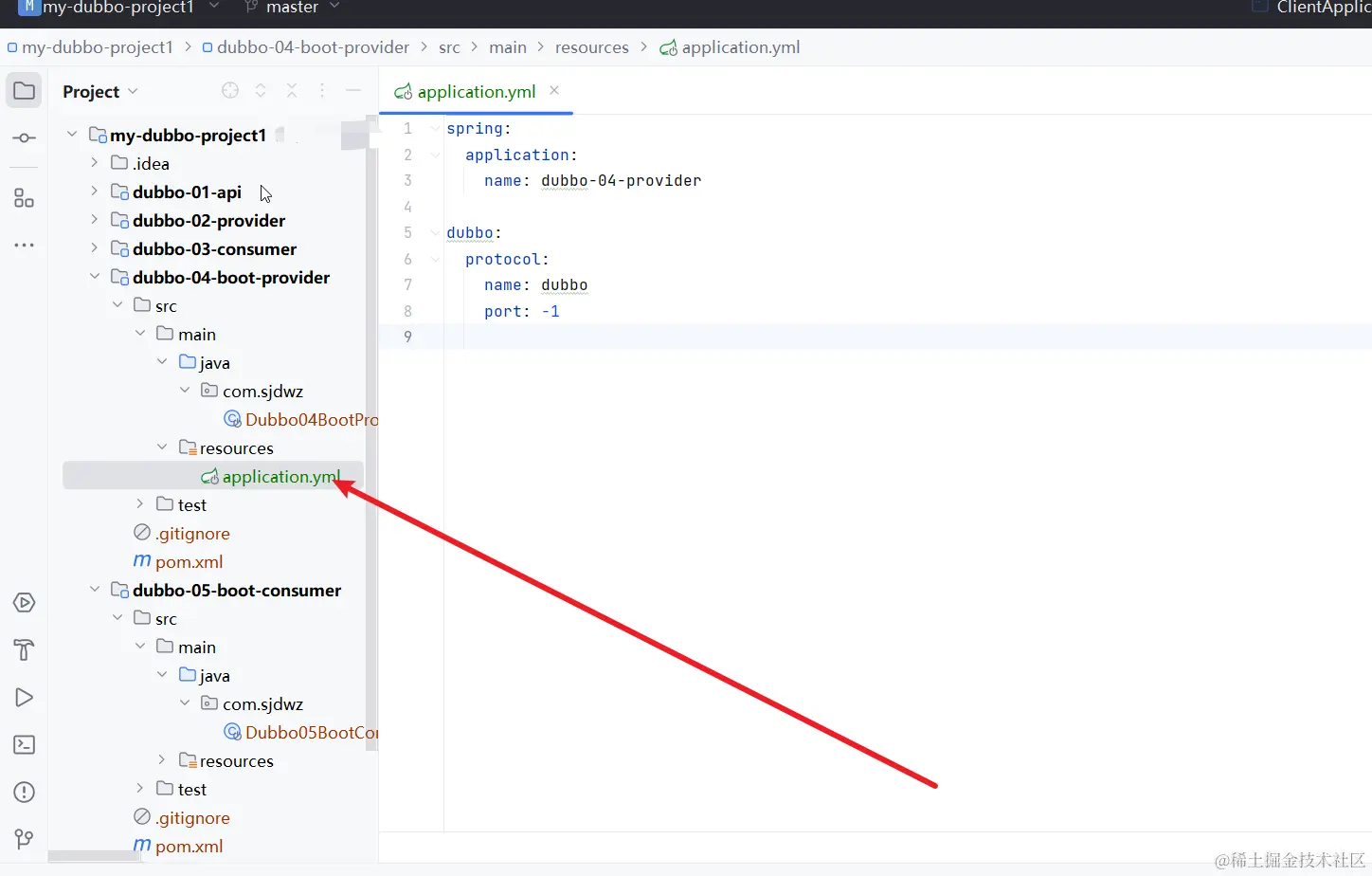Click Collapse All icon in Project panel
This screenshot has height=876, width=1372.
pos(292,90)
